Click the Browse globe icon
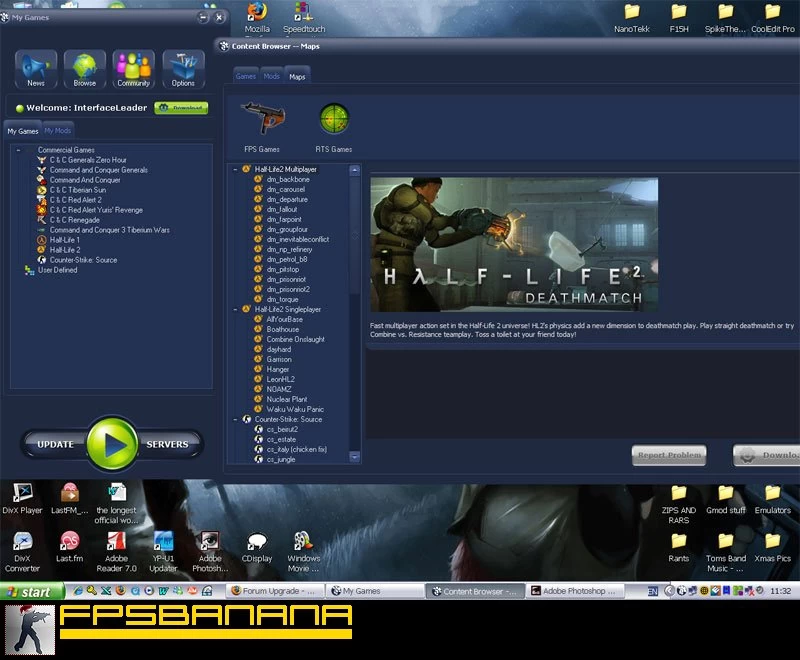 (85, 66)
